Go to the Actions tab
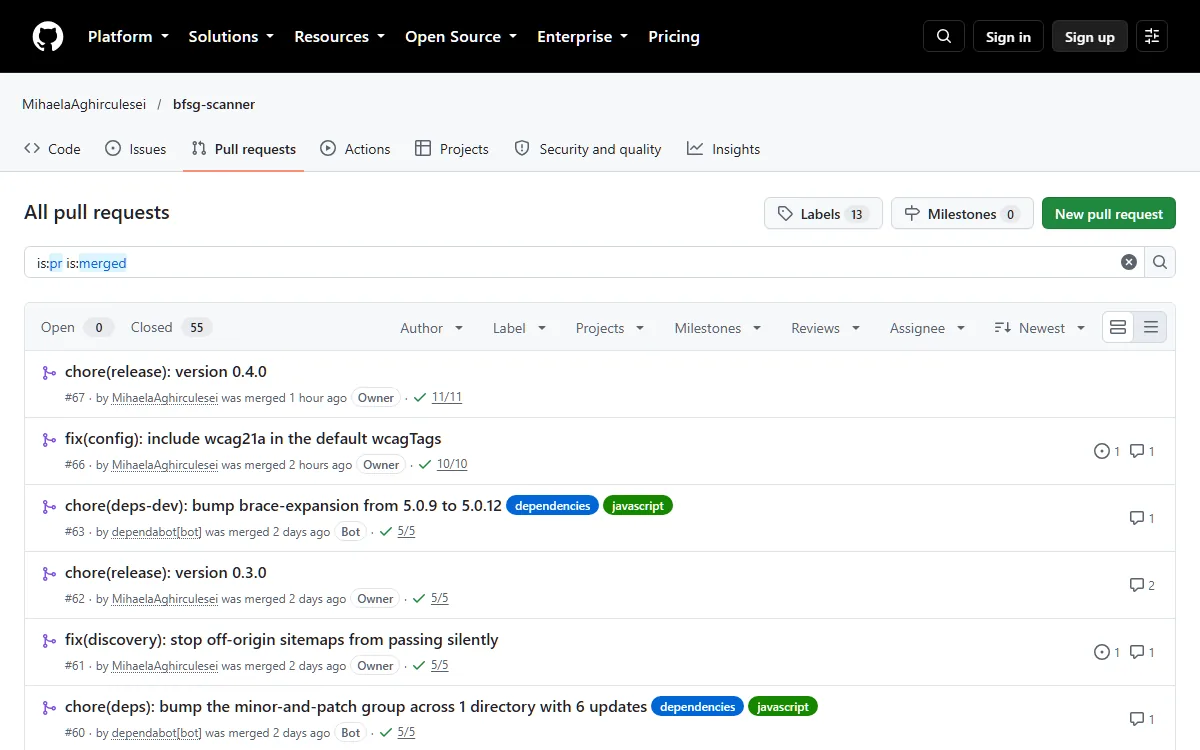This screenshot has width=1200, height=750. [x=355, y=149]
